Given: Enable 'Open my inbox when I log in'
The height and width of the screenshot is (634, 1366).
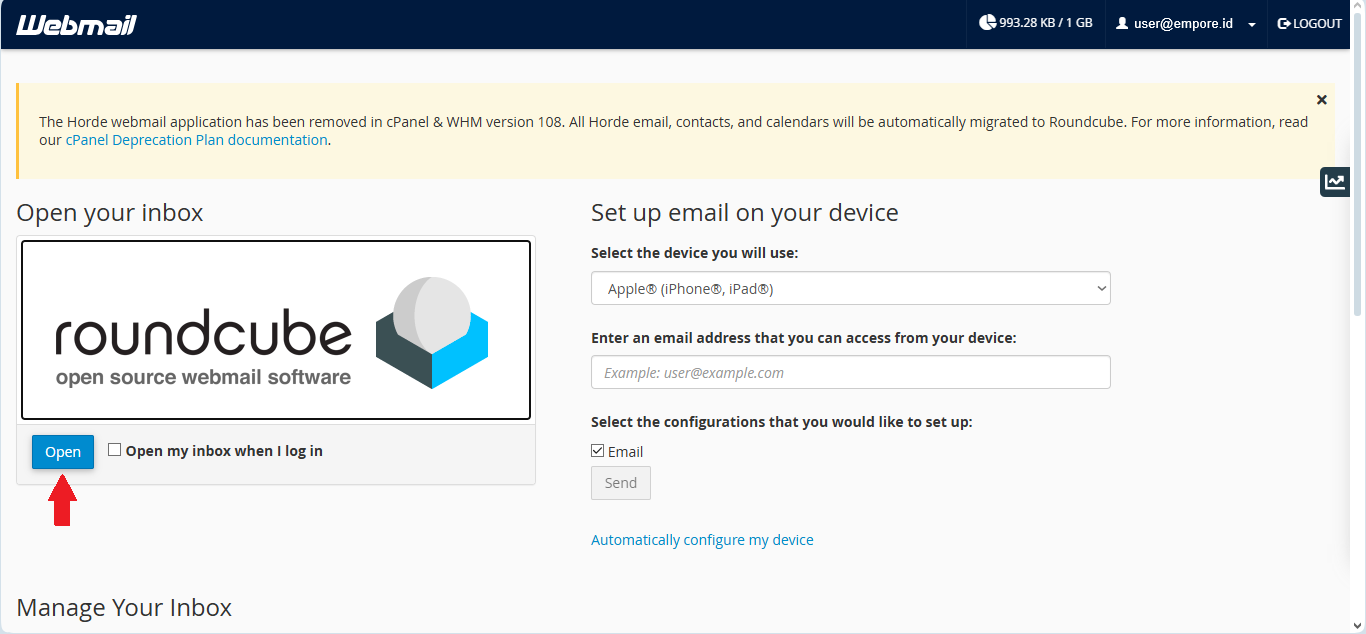Looking at the screenshot, I should pos(115,450).
